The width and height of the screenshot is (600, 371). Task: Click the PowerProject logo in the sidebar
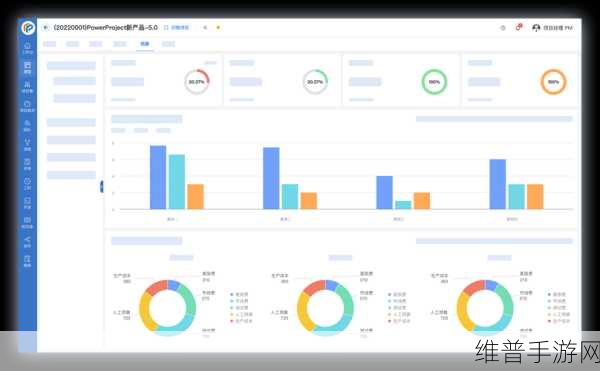(28, 28)
